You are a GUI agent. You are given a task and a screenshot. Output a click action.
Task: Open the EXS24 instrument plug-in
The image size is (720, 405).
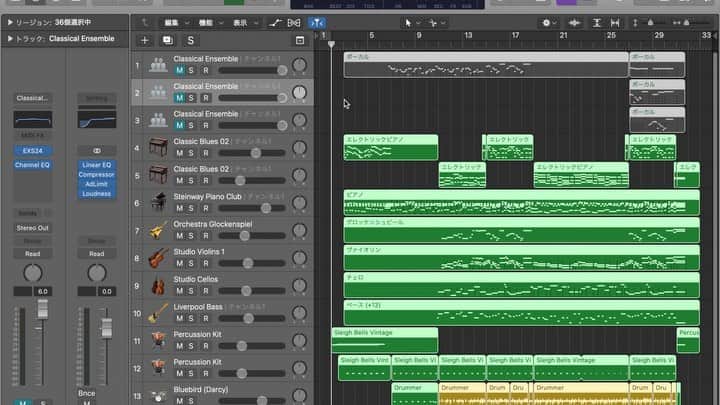click(32, 151)
